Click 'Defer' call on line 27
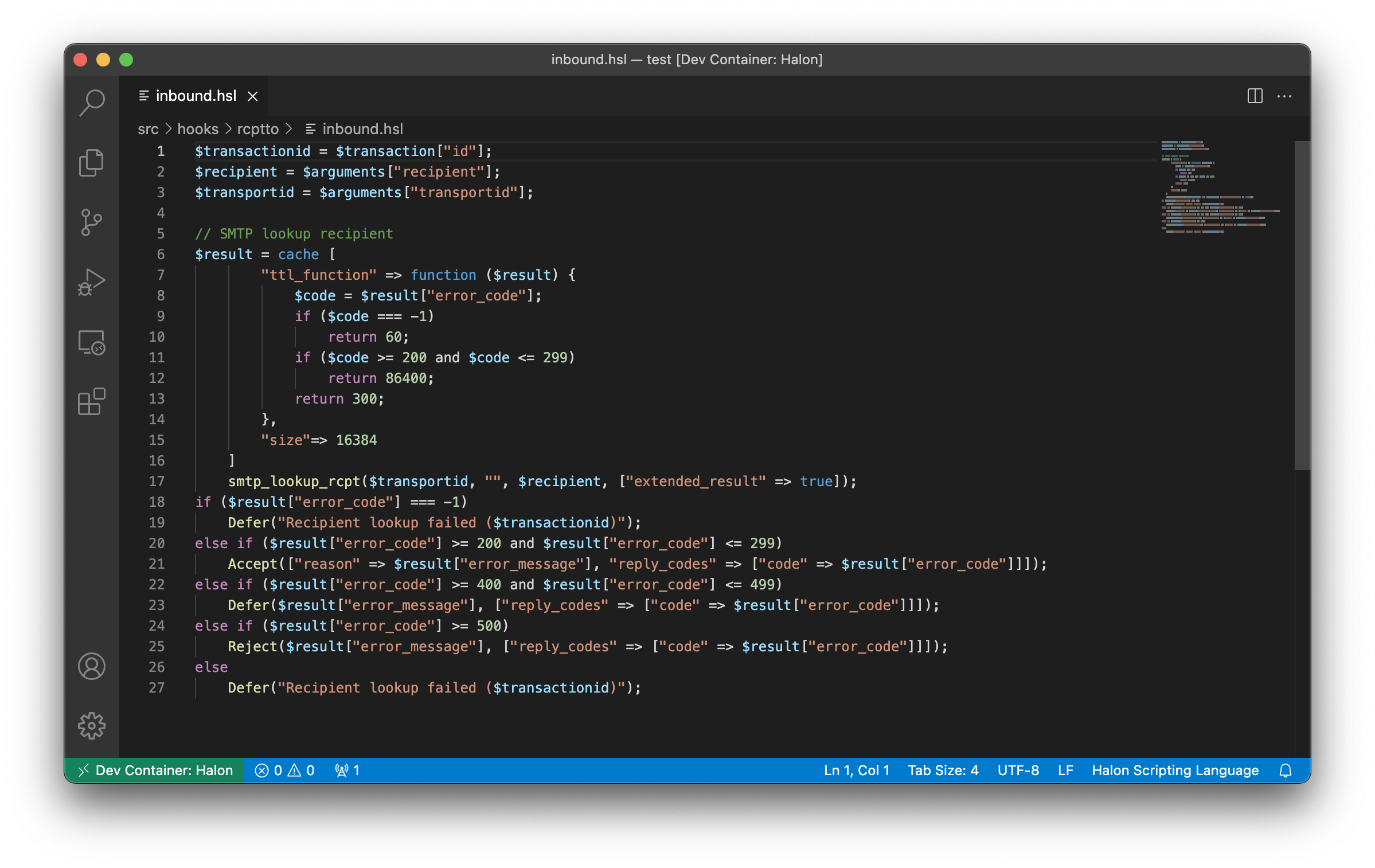The width and height of the screenshot is (1375, 868). (249, 688)
